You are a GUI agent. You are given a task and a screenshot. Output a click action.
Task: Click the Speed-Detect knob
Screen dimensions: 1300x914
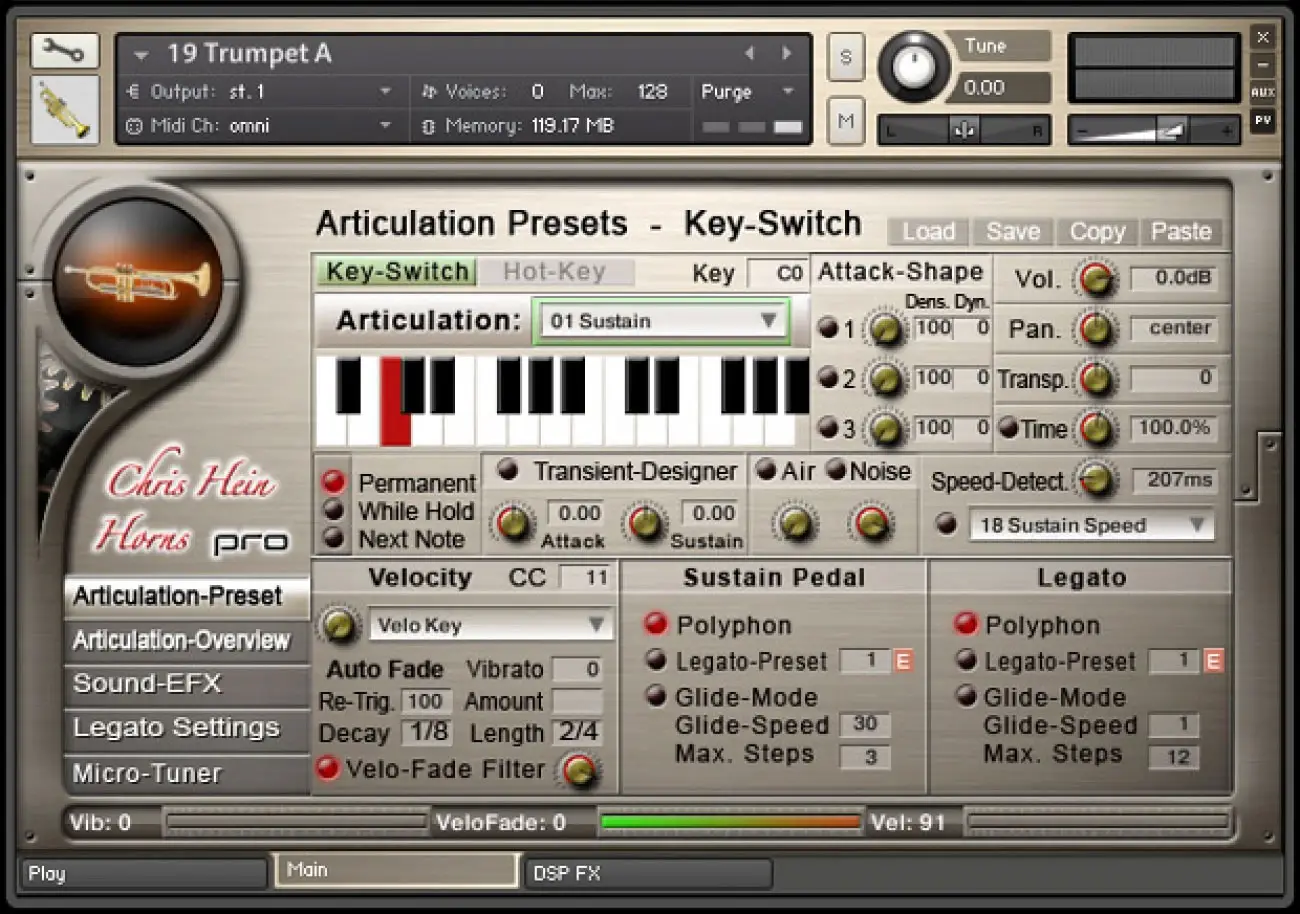(1097, 480)
